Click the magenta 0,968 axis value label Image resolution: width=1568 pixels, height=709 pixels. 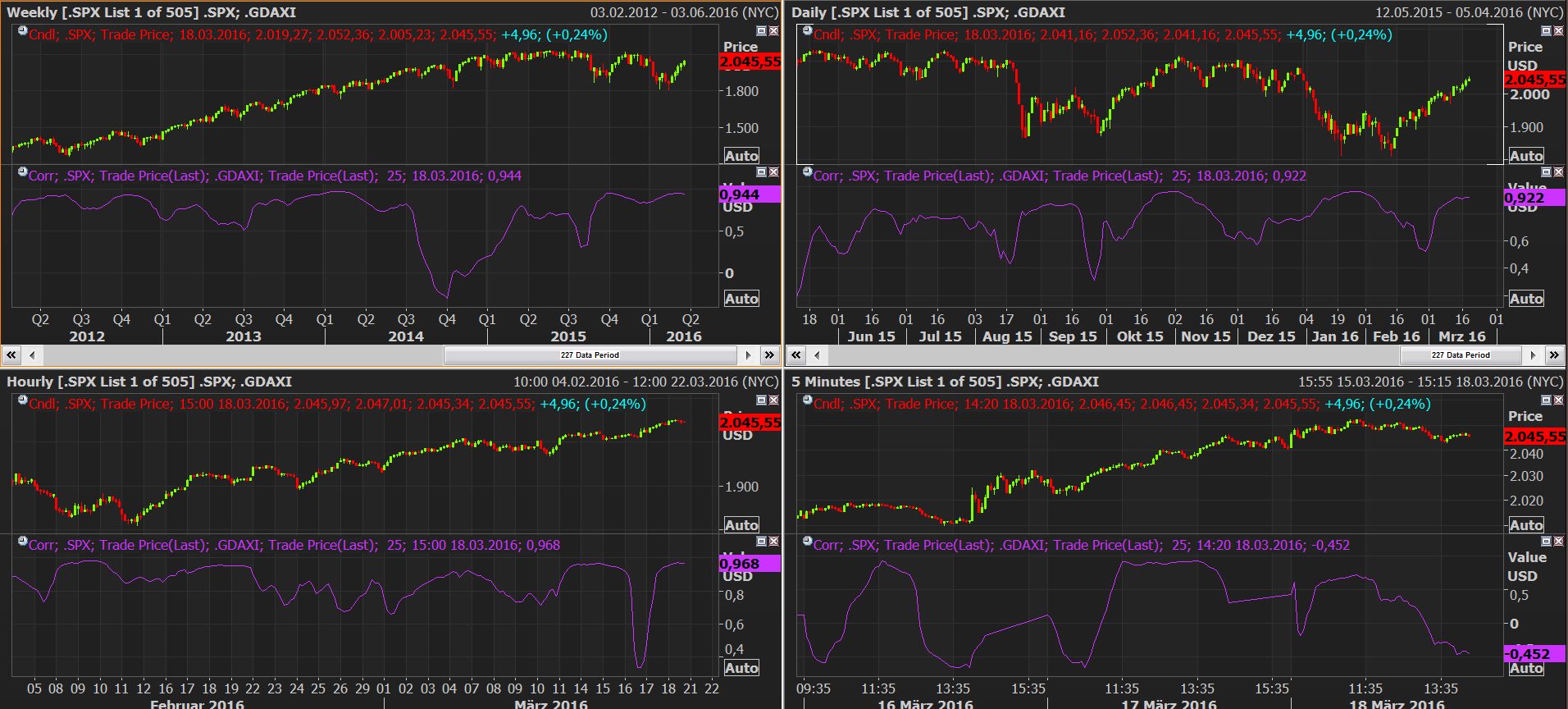coord(750,564)
